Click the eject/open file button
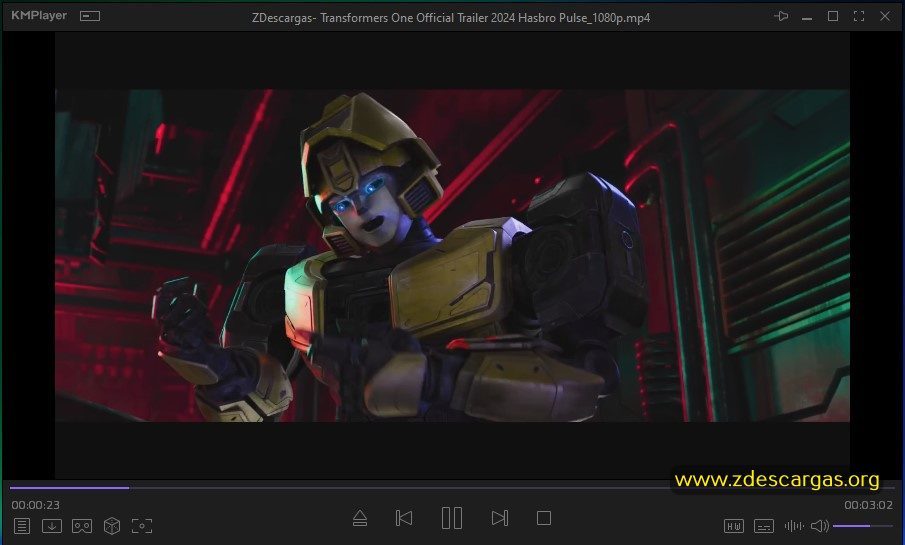 click(x=360, y=518)
